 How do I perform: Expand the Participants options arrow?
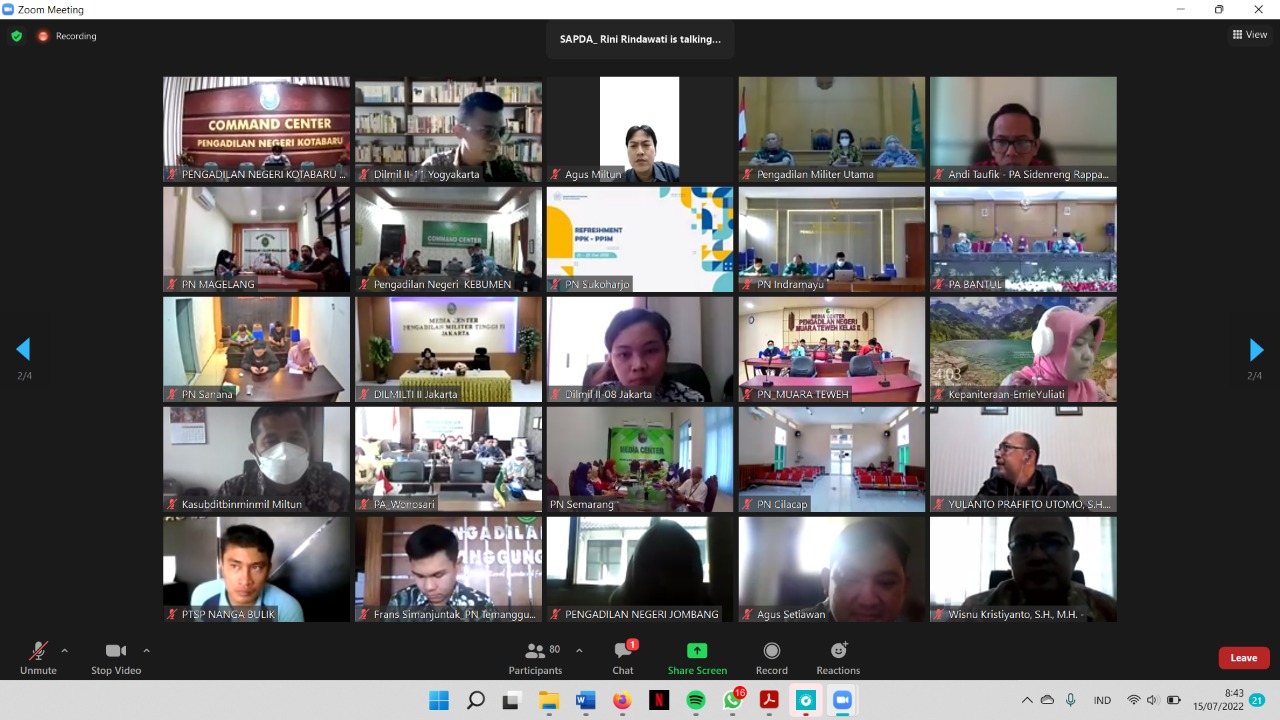point(579,651)
